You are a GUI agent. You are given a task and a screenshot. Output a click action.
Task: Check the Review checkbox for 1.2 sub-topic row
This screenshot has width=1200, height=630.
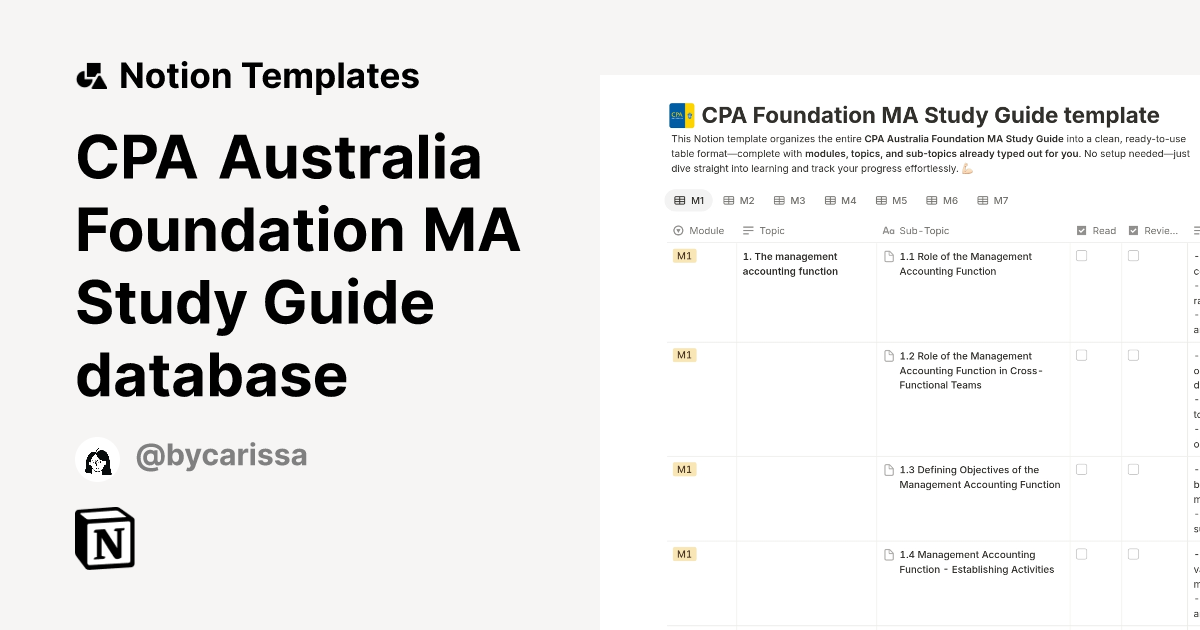tap(1133, 354)
